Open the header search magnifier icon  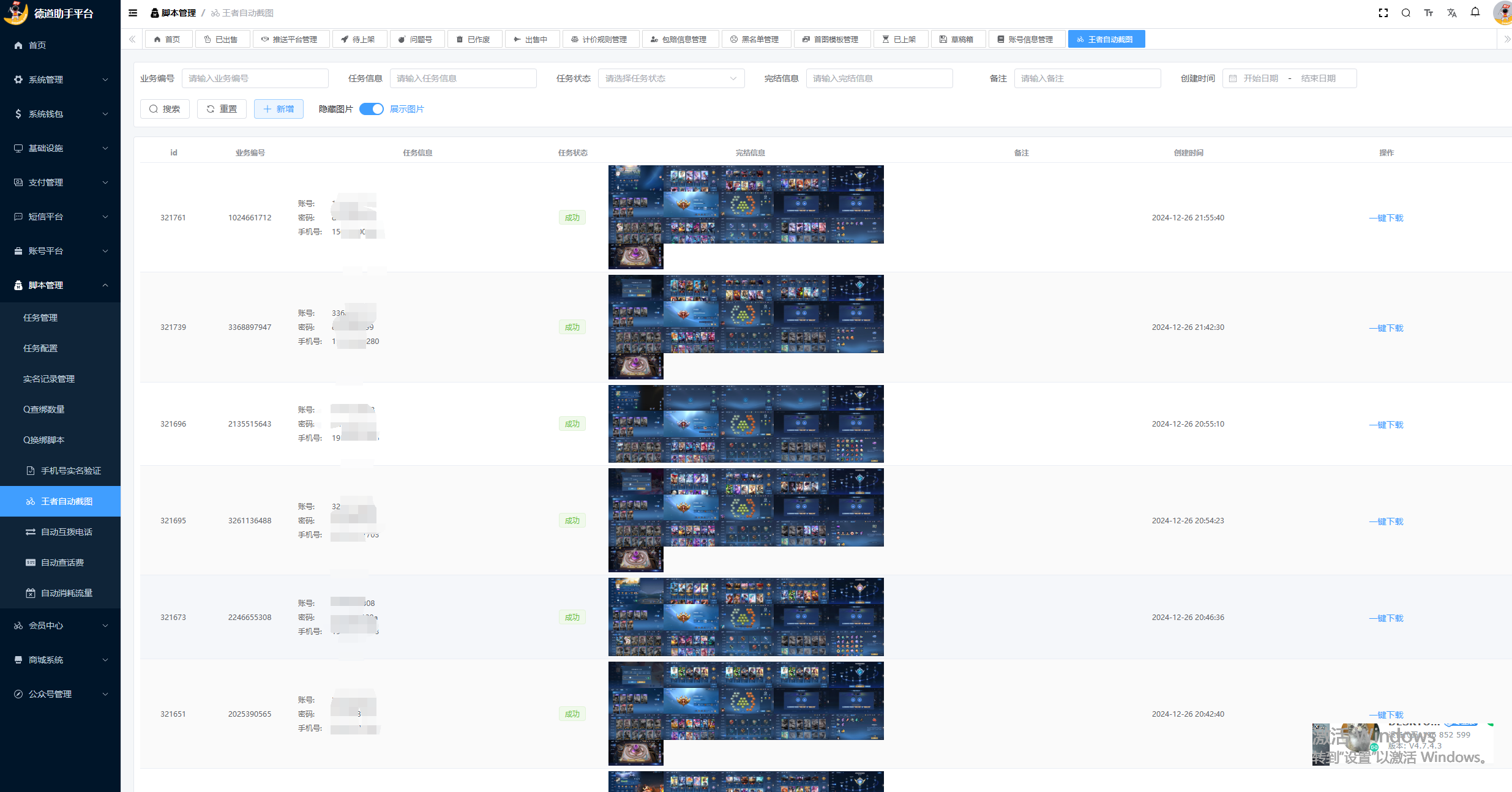1406,13
